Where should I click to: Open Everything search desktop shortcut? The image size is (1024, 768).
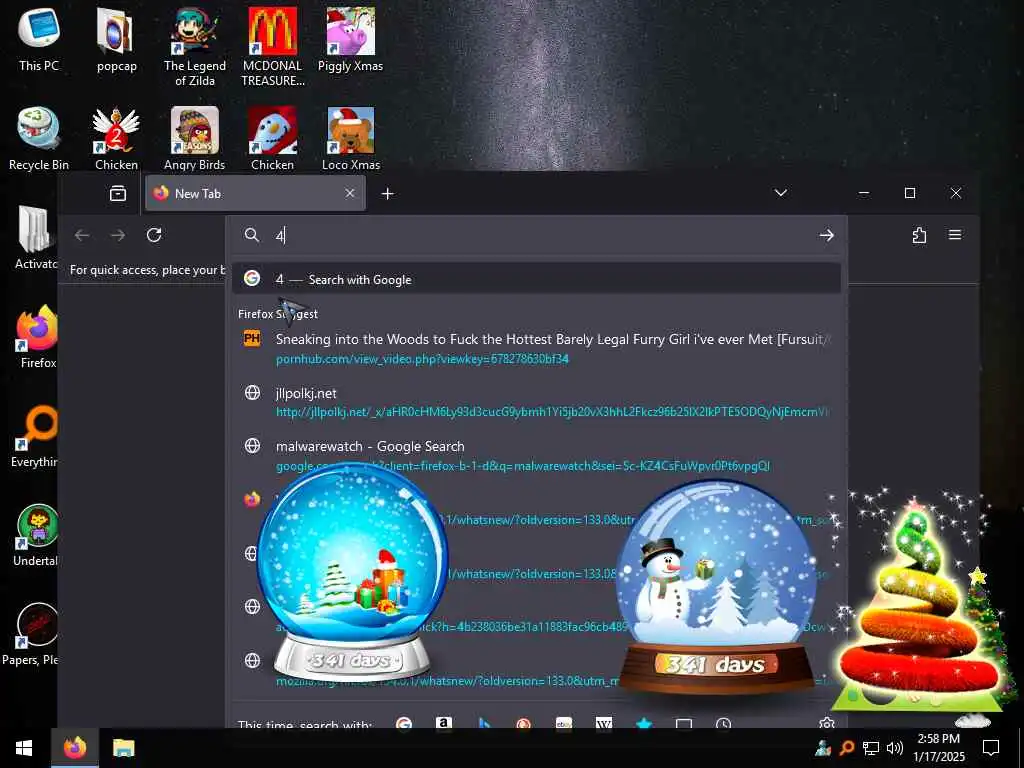pos(36,436)
